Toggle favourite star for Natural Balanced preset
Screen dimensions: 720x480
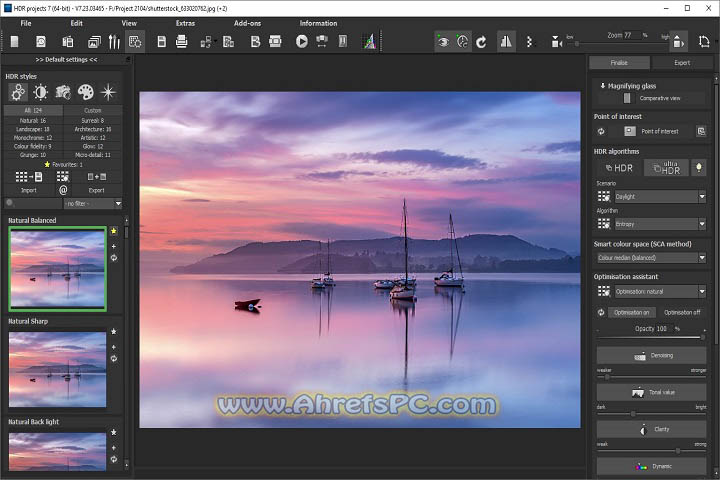coord(114,231)
